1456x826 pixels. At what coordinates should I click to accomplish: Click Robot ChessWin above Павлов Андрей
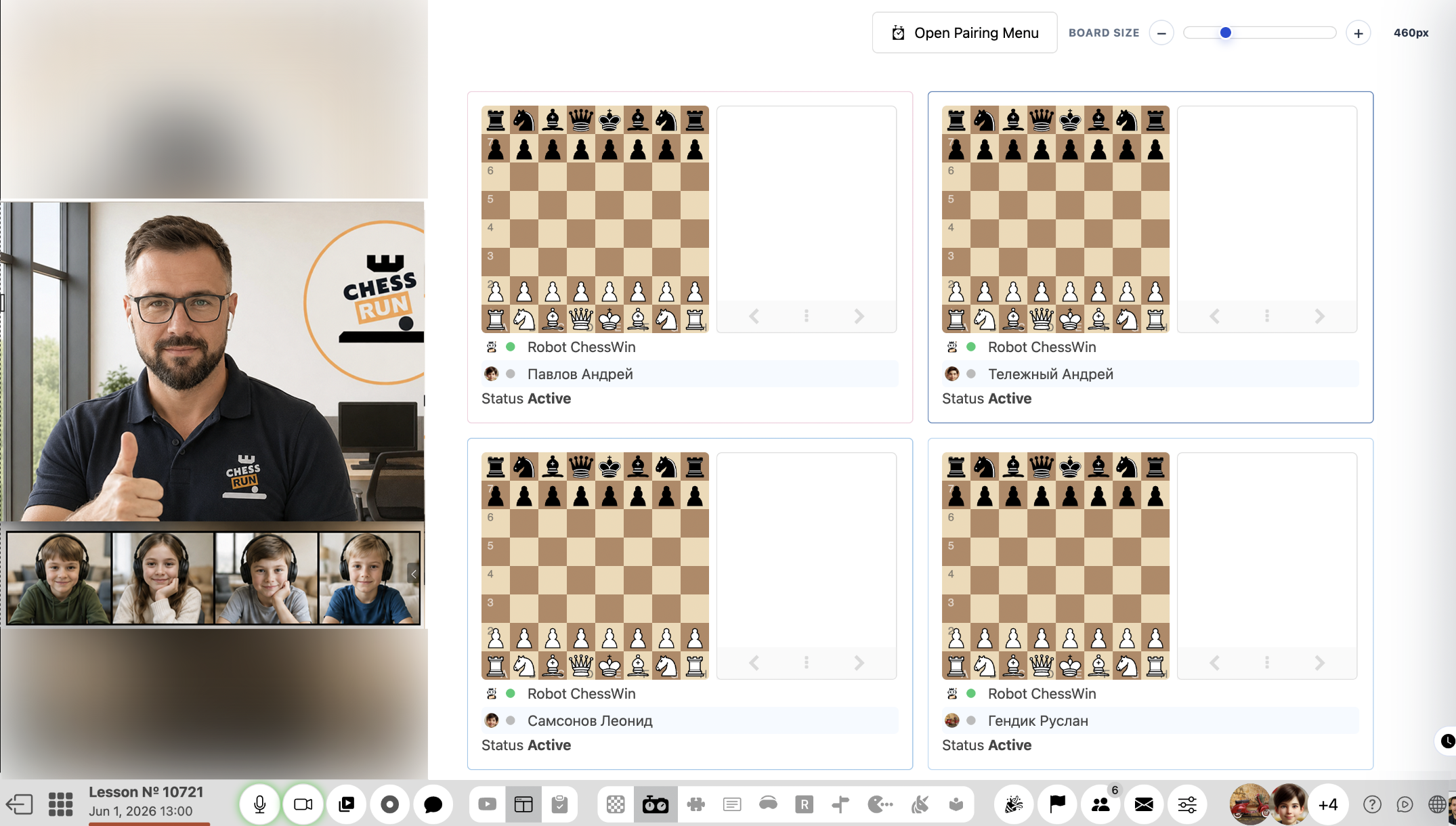581,347
